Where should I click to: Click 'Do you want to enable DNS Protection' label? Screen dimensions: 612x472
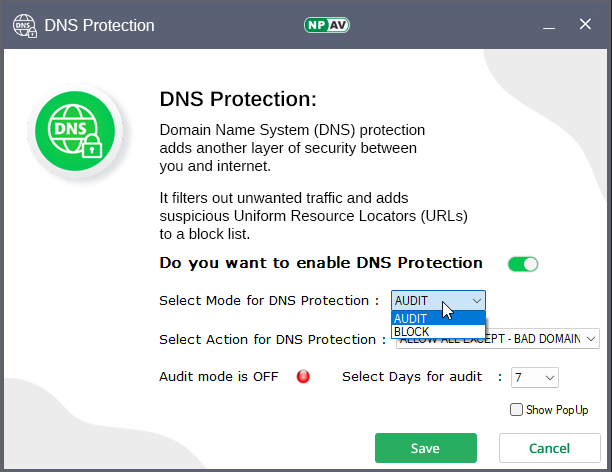(321, 263)
